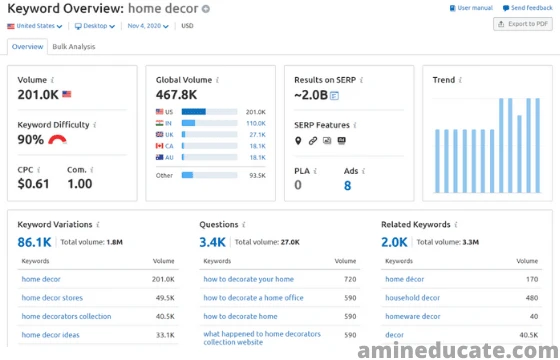Image resolution: width=560 pixels, height=360 pixels.
Task: Switch to the Bulk Analysis tab
Action: [x=74, y=46]
